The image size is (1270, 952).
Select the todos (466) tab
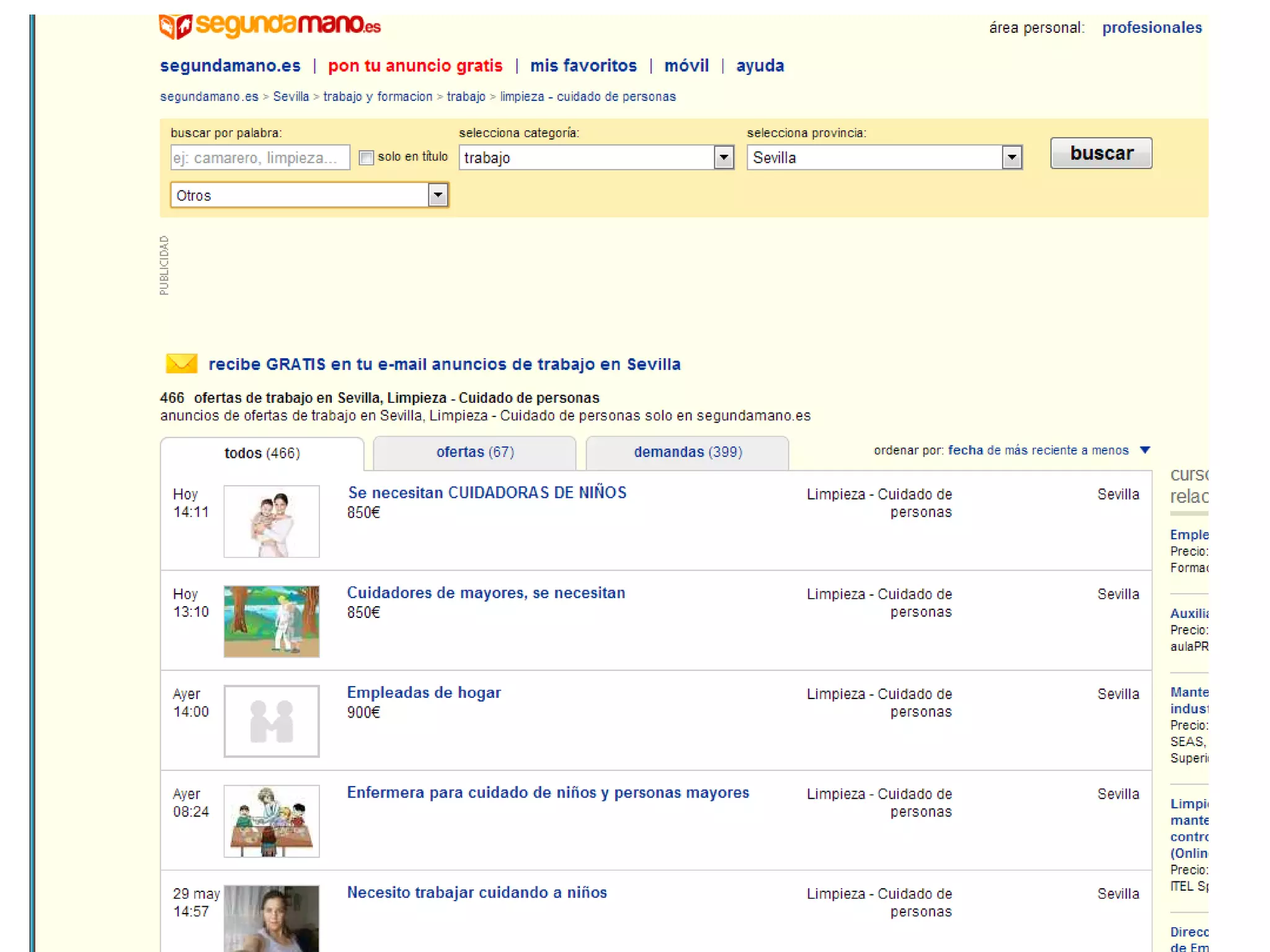coord(262,454)
